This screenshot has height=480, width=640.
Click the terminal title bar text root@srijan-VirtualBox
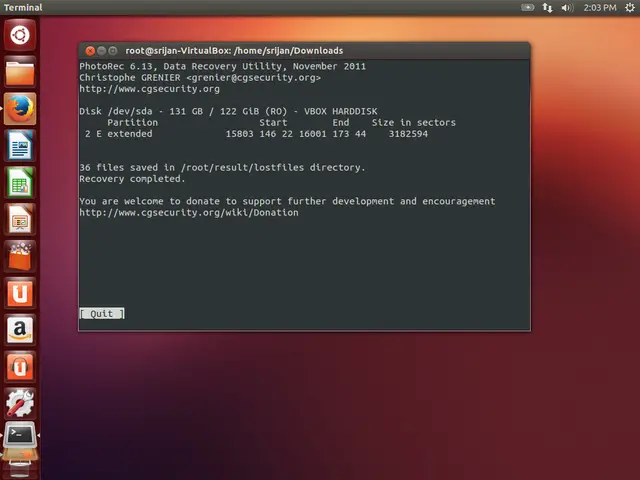click(234, 51)
